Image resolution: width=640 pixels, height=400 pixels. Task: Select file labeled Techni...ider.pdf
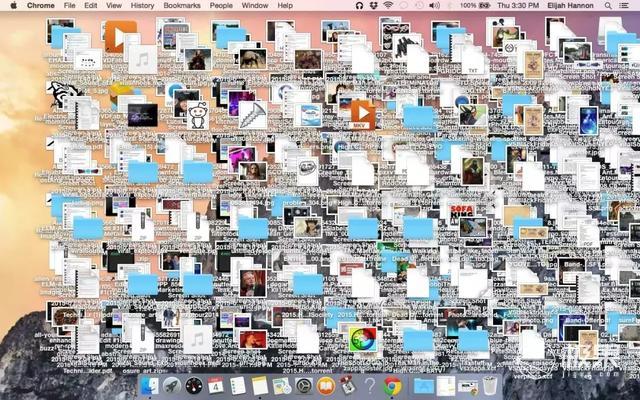(x=87, y=371)
